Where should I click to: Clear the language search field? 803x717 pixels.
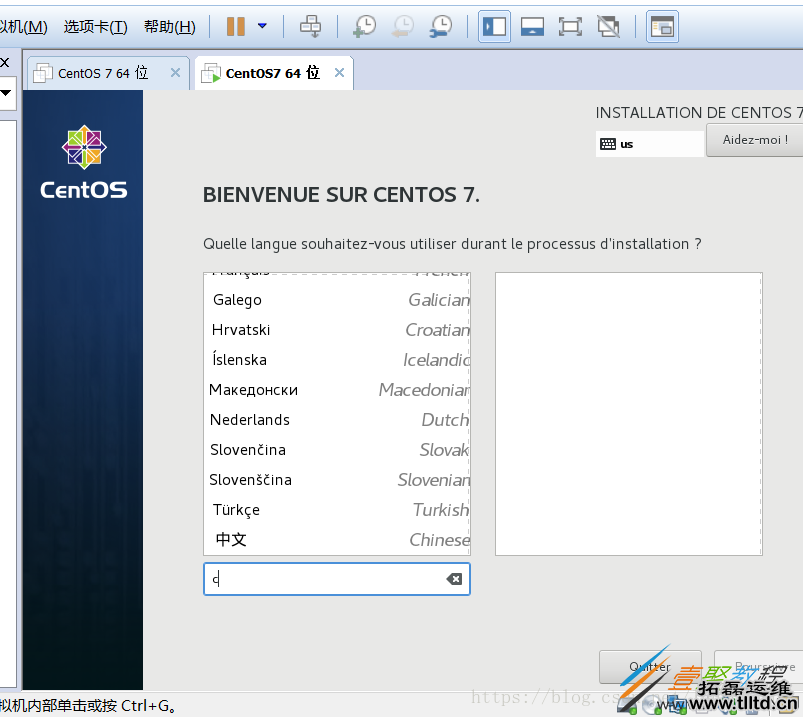454,578
